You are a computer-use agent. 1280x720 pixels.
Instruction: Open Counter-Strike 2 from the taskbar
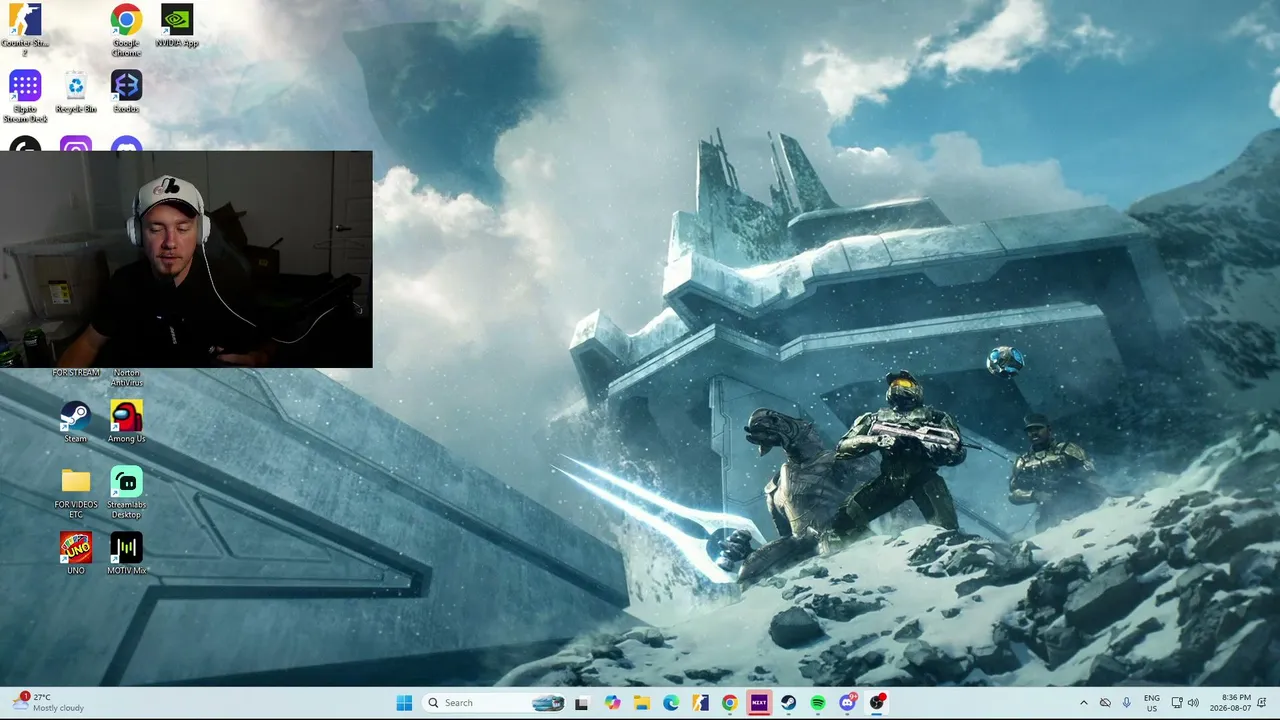point(700,703)
